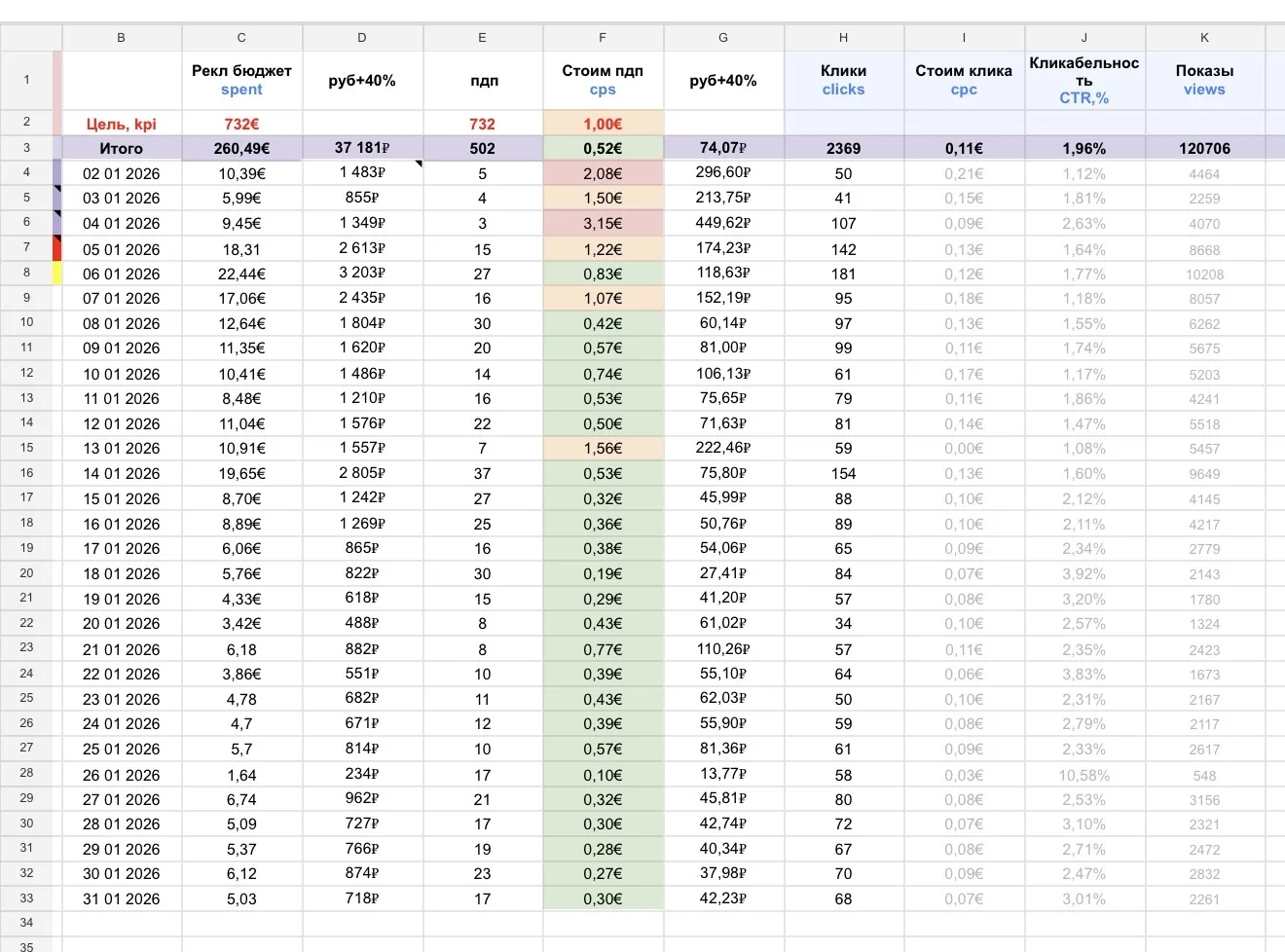
Task: Select date cell 02 01 2026
Action: pyautogui.click(x=122, y=173)
